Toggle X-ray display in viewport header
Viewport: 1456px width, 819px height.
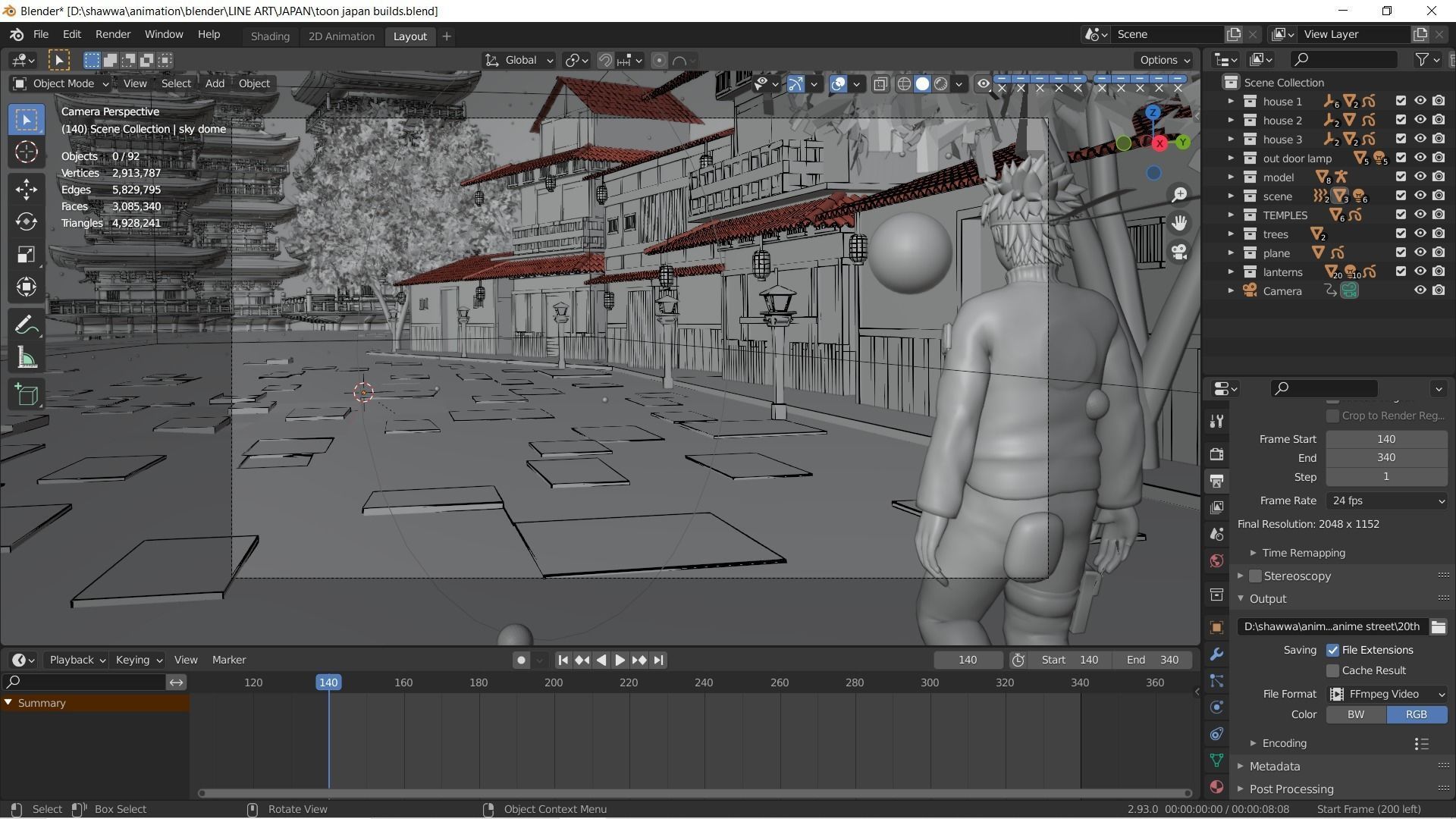tap(880, 84)
